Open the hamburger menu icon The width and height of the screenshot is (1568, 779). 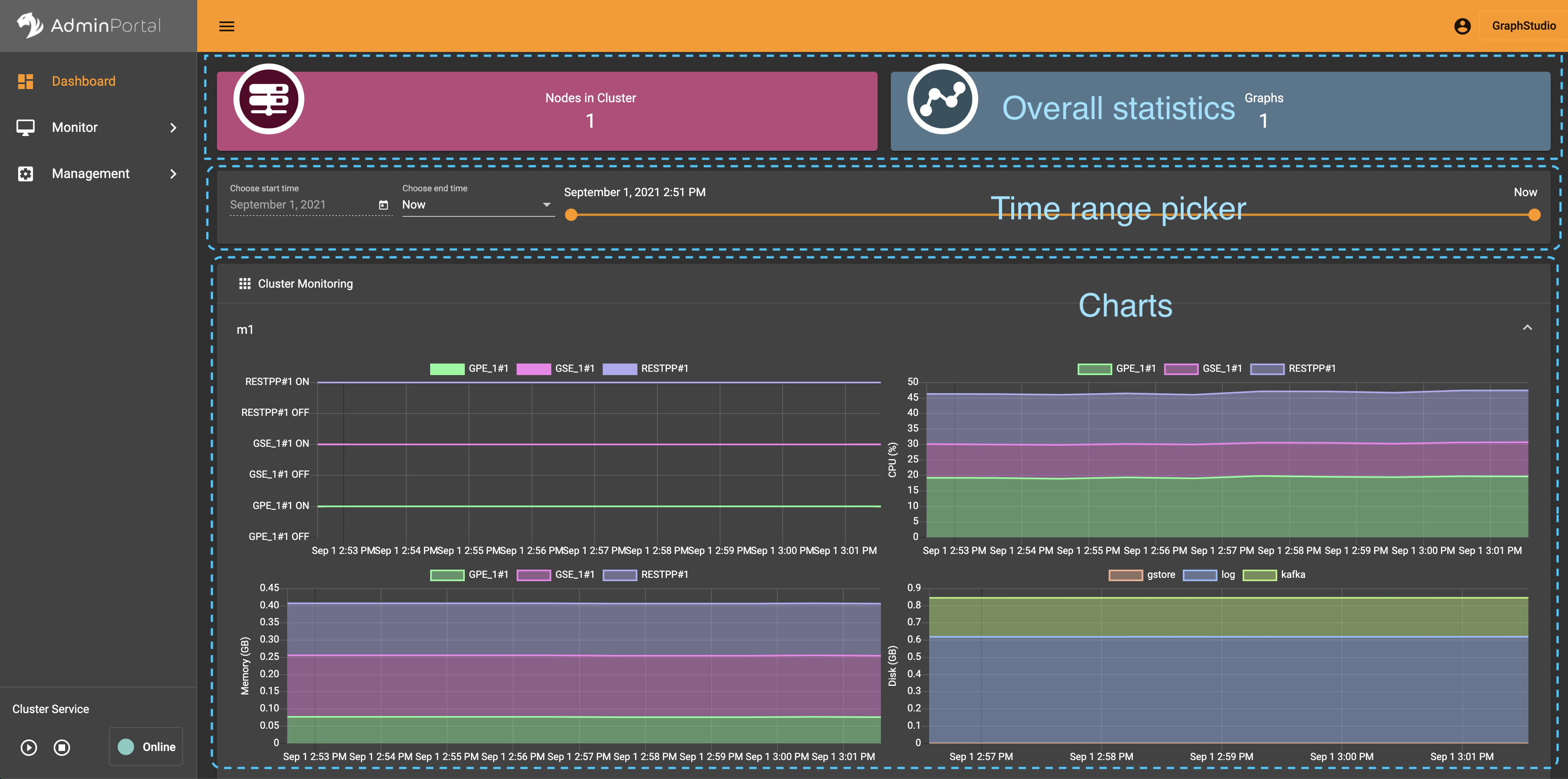coord(226,26)
